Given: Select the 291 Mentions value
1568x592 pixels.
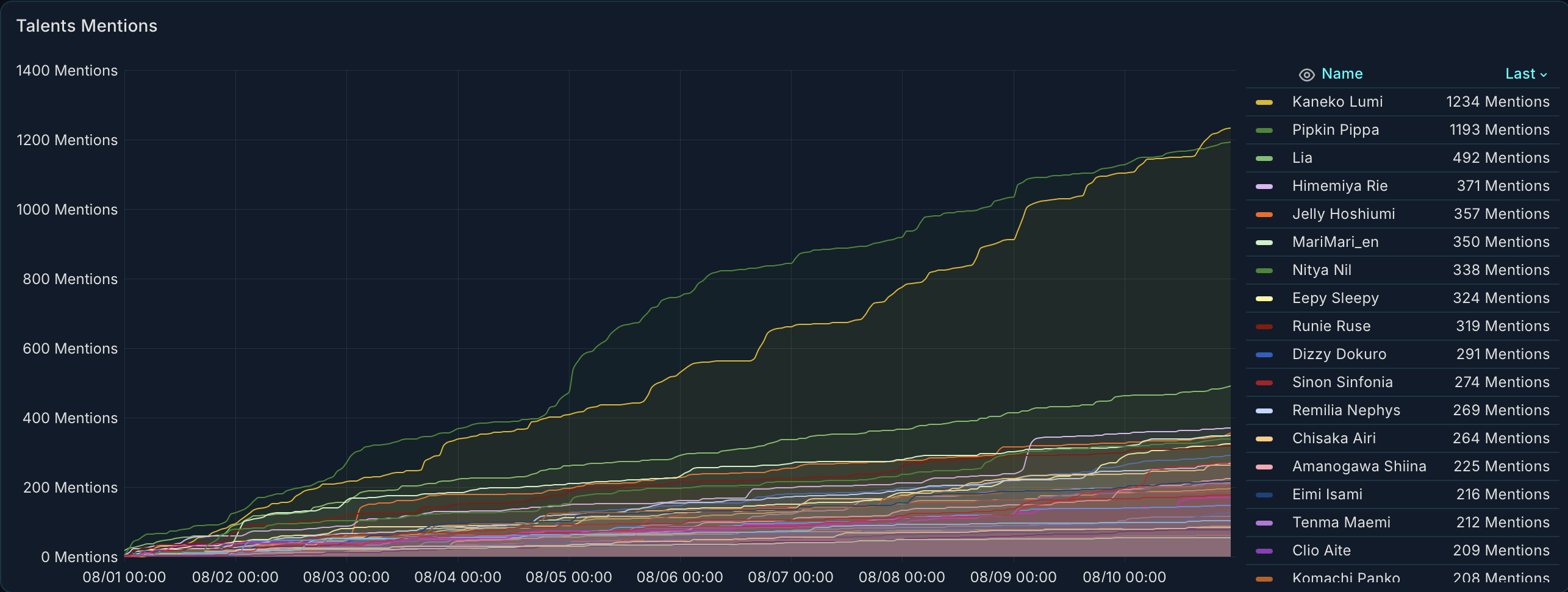Looking at the screenshot, I should 1503,354.
